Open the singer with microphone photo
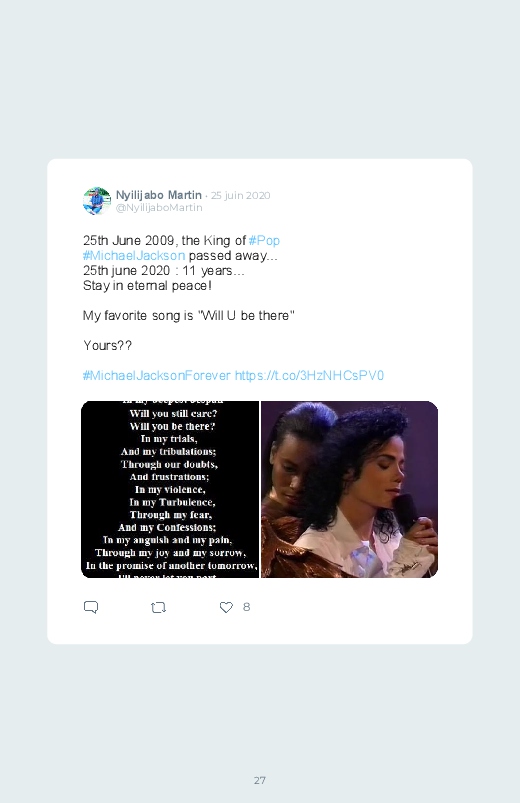This screenshot has width=520, height=803. click(x=349, y=490)
